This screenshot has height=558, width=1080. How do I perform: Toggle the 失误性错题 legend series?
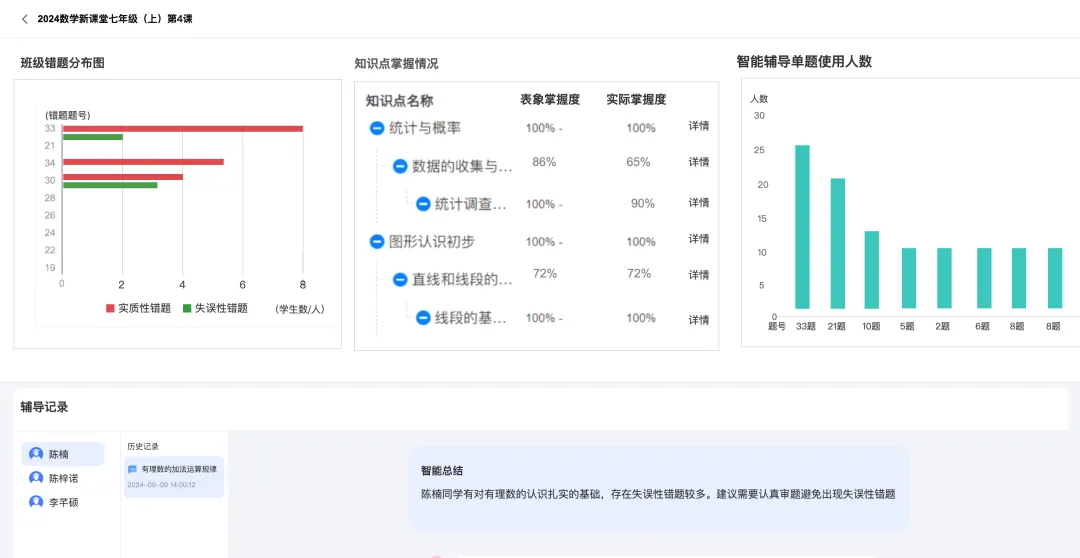coord(214,308)
